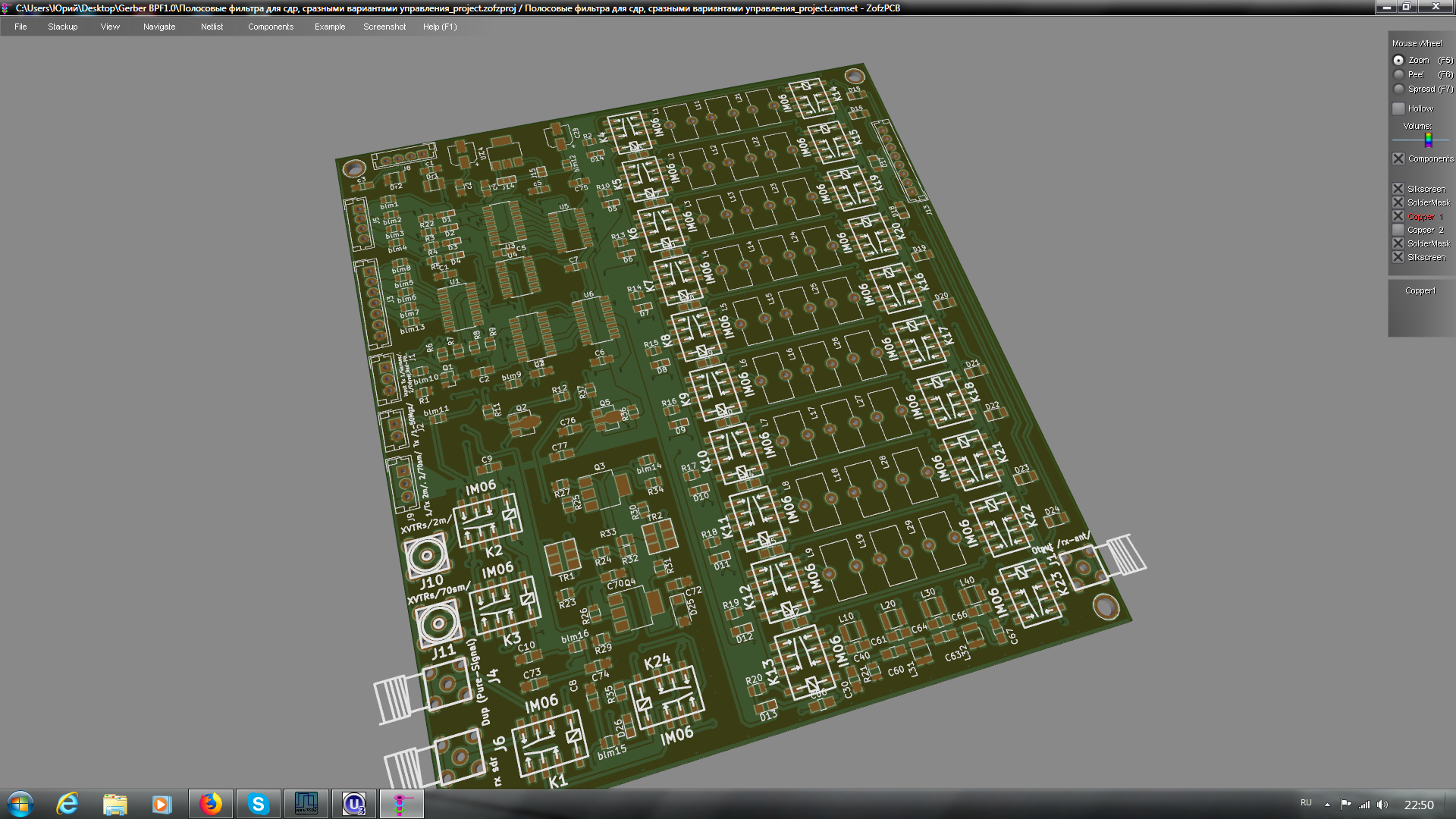Uncheck the Components checkbox
This screenshot has width=1456, height=819.
1398,158
